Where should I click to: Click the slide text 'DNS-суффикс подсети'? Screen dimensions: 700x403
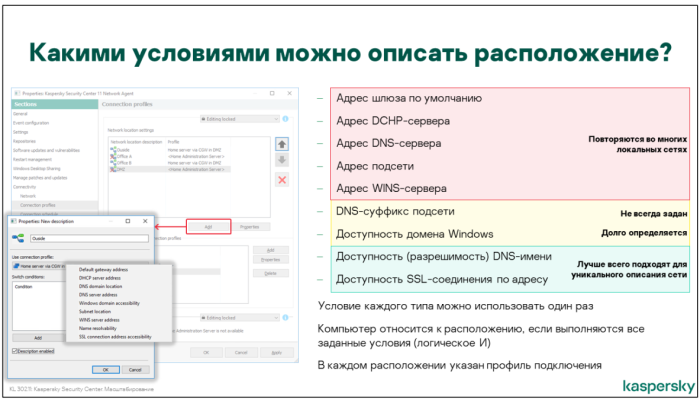[x=395, y=211]
